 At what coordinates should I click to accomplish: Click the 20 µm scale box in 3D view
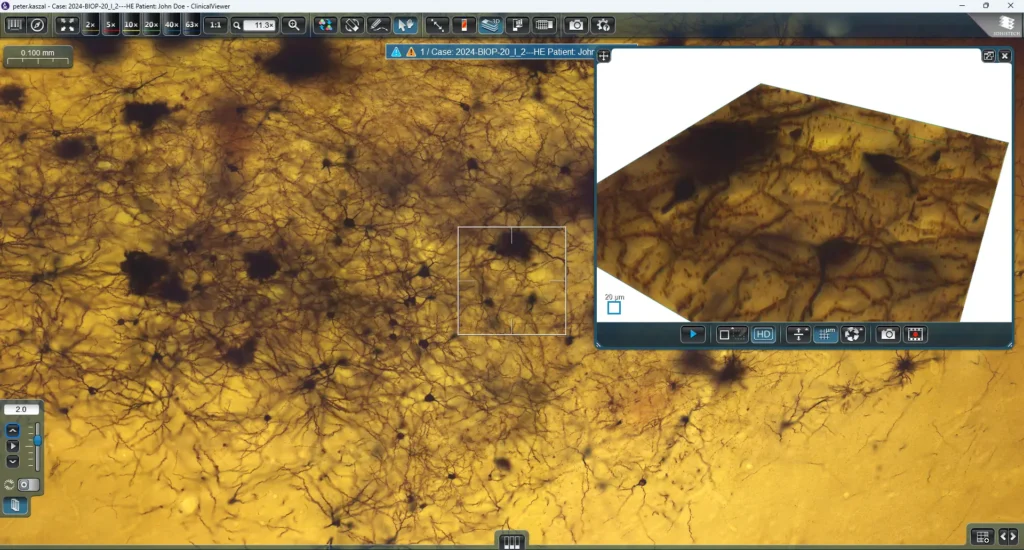pos(614,308)
